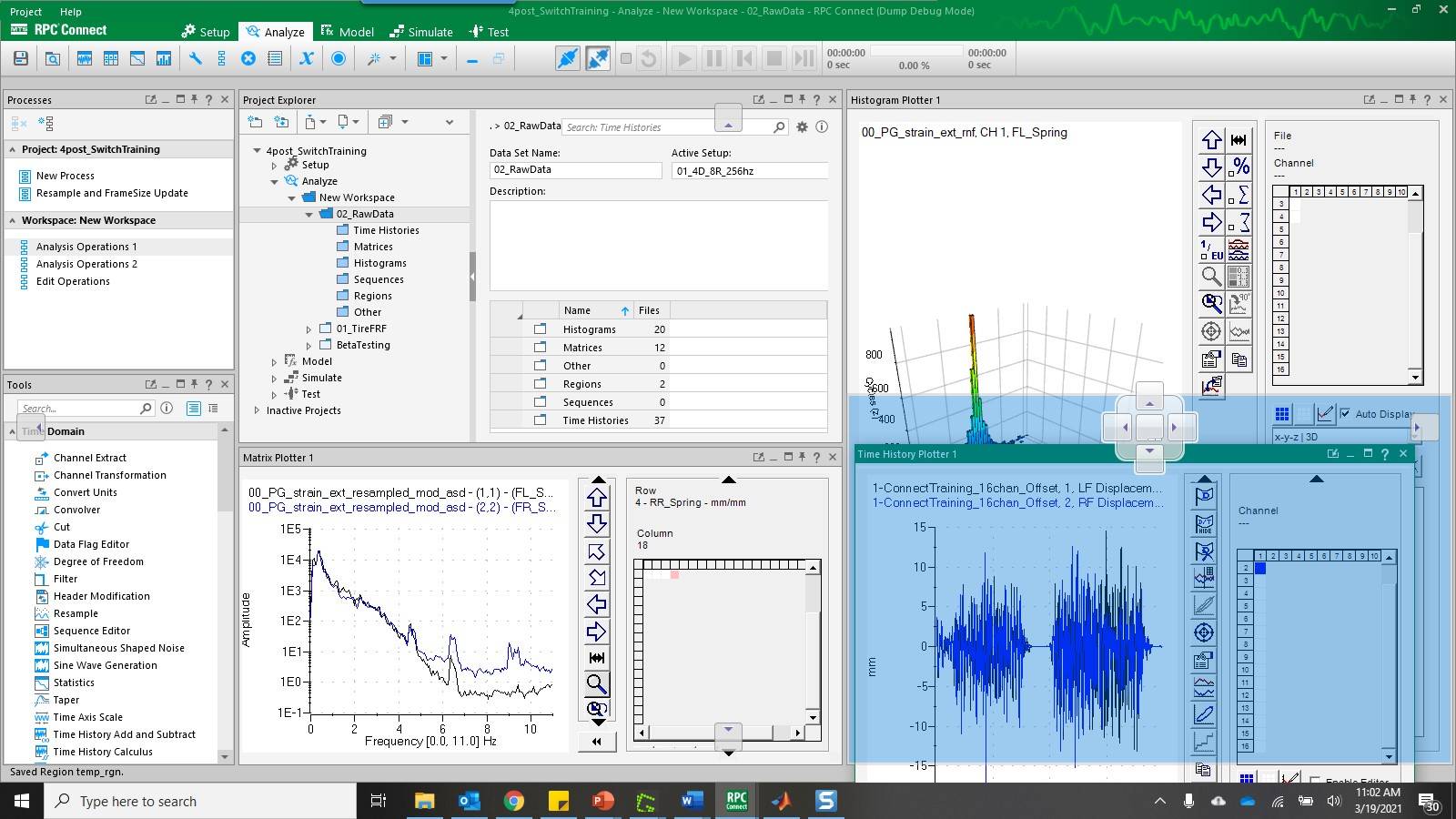The image size is (1456, 819).
Task: Toggle the connect plug button in toolbar
Action: coord(567,58)
